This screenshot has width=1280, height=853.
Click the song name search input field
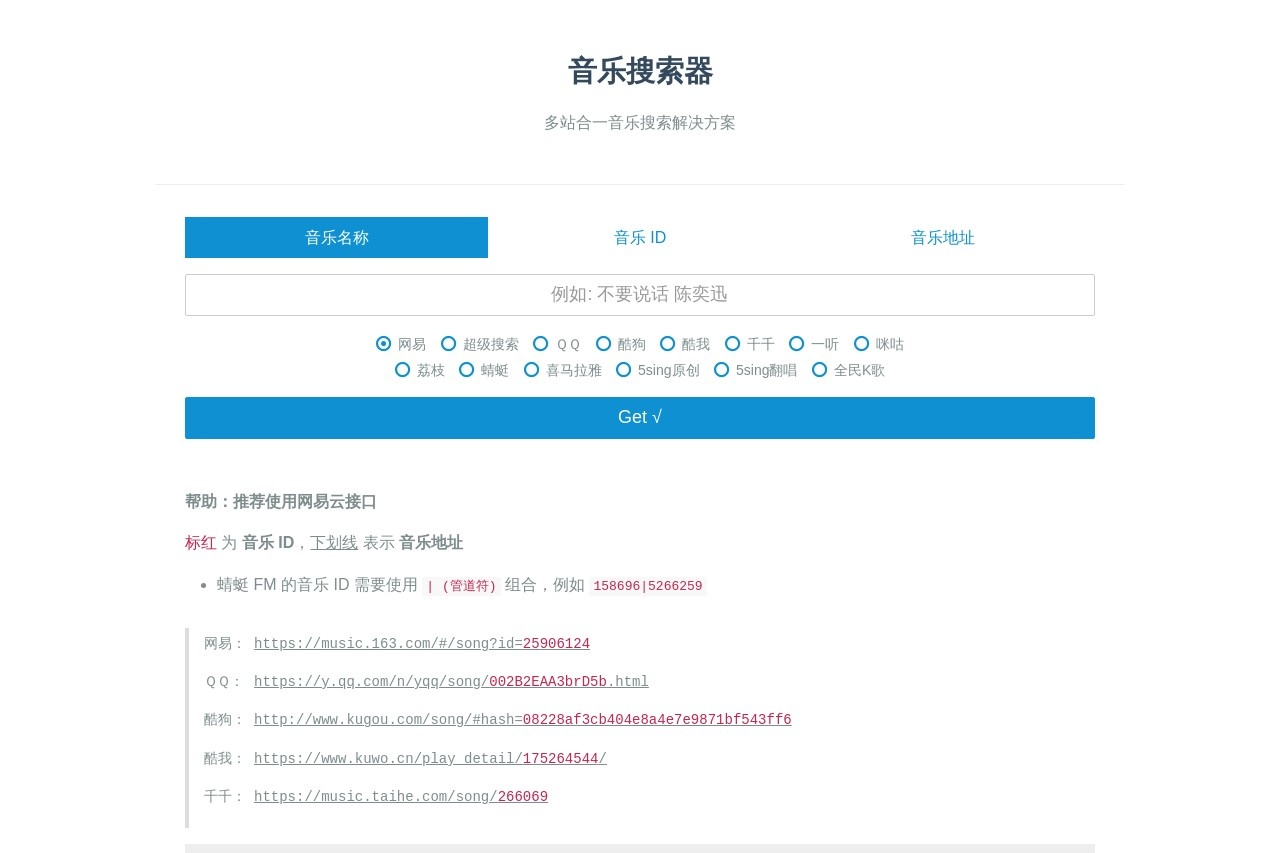pyautogui.click(x=640, y=294)
